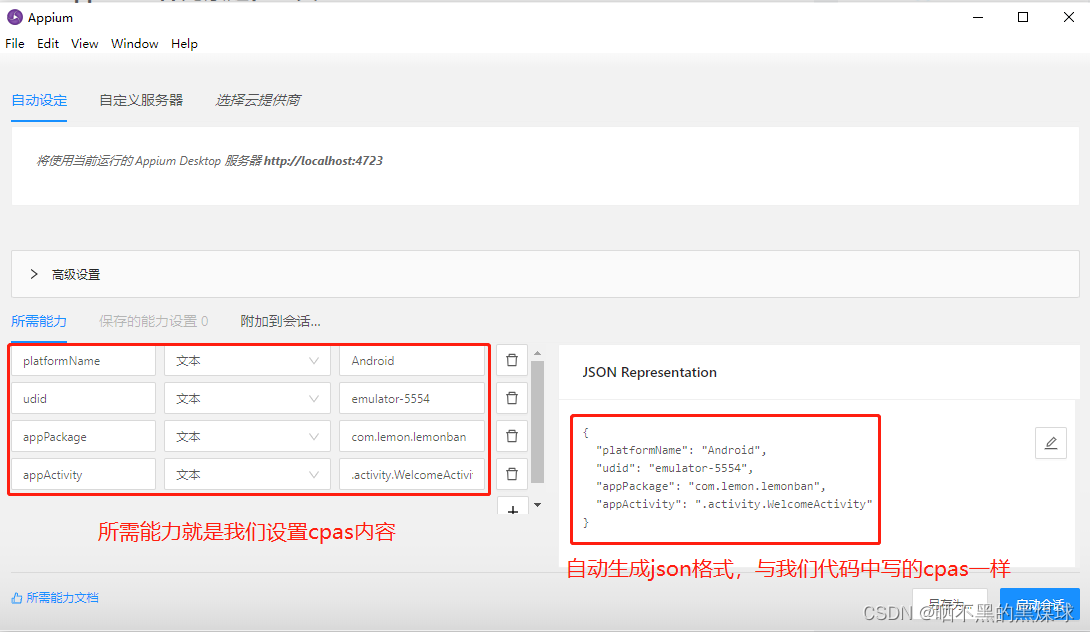Click the udid name field

pyautogui.click(x=83, y=398)
